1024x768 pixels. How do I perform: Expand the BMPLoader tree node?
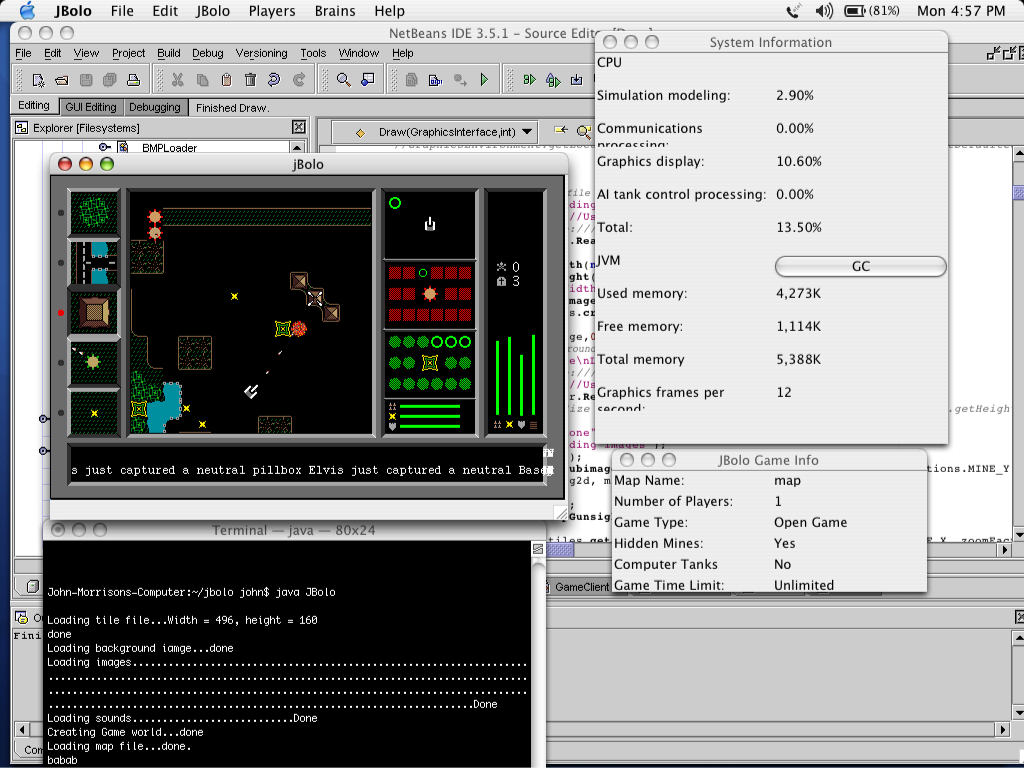pyautogui.click(x=104, y=148)
